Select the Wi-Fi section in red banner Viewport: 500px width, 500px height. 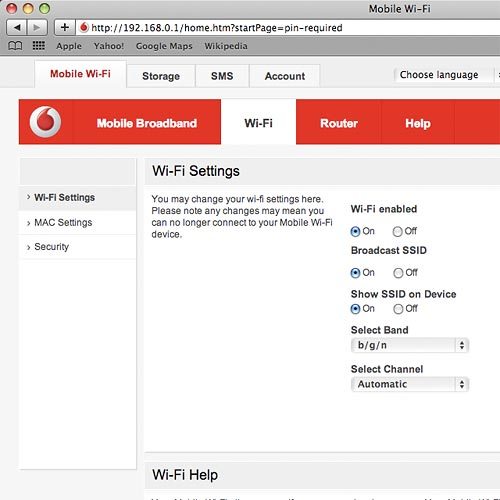point(258,123)
